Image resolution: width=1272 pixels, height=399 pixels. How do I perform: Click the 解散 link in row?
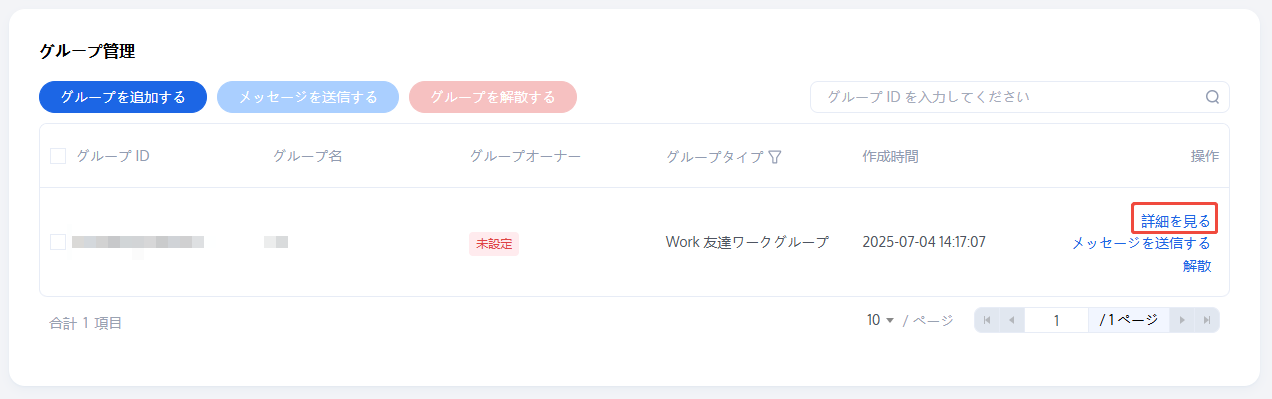coord(1197,266)
